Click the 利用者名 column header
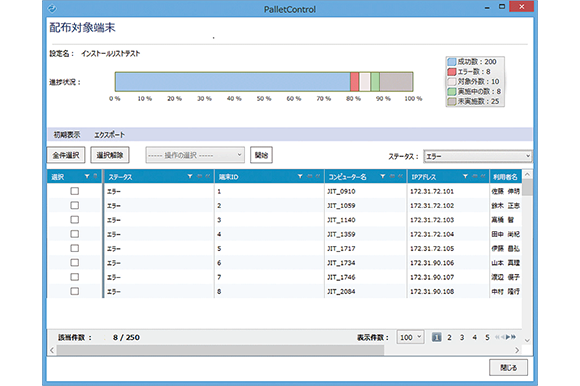The height and width of the screenshot is (386, 580). (x=505, y=177)
